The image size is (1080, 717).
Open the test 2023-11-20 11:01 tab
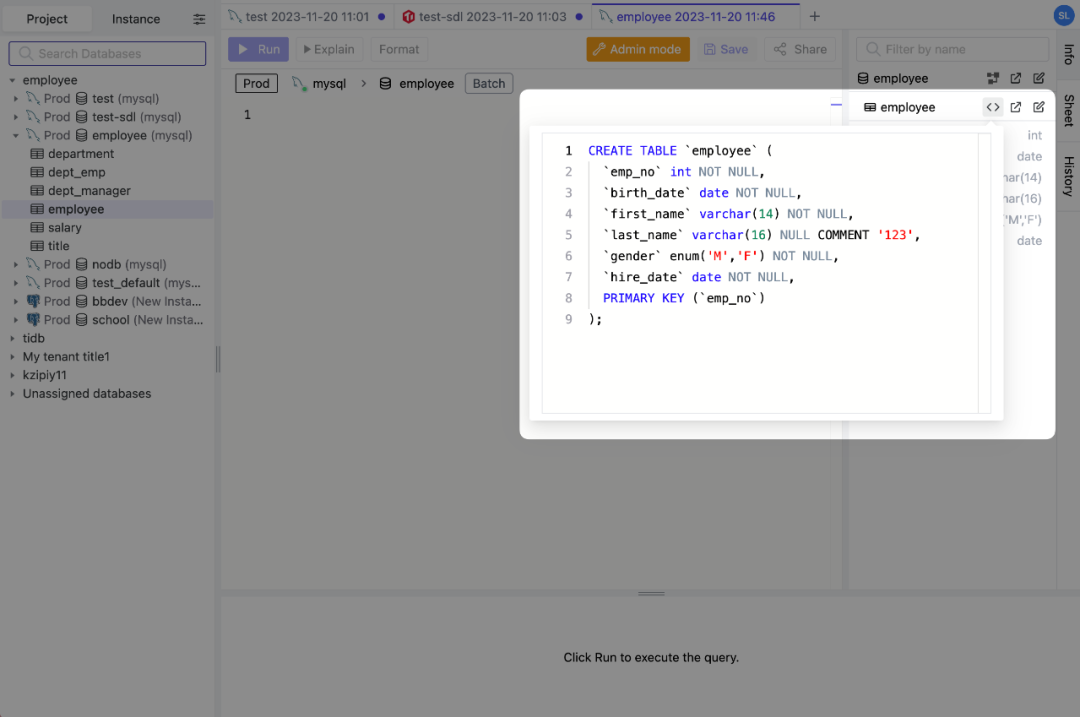(x=307, y=17)
